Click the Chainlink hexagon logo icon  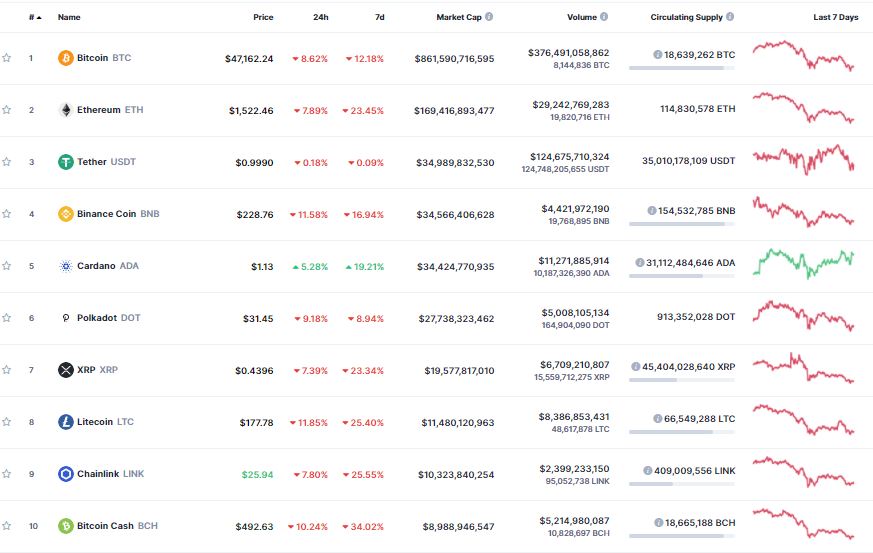click(66, 474)
